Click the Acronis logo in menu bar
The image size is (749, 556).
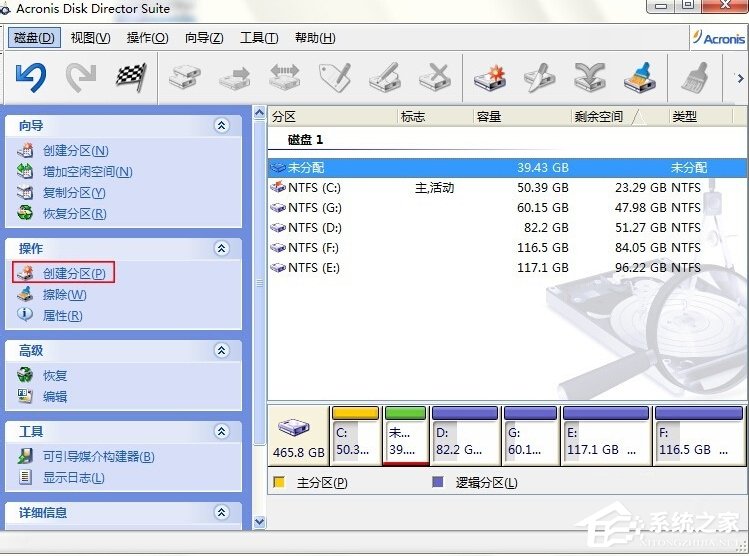click(x=718, y=38)
